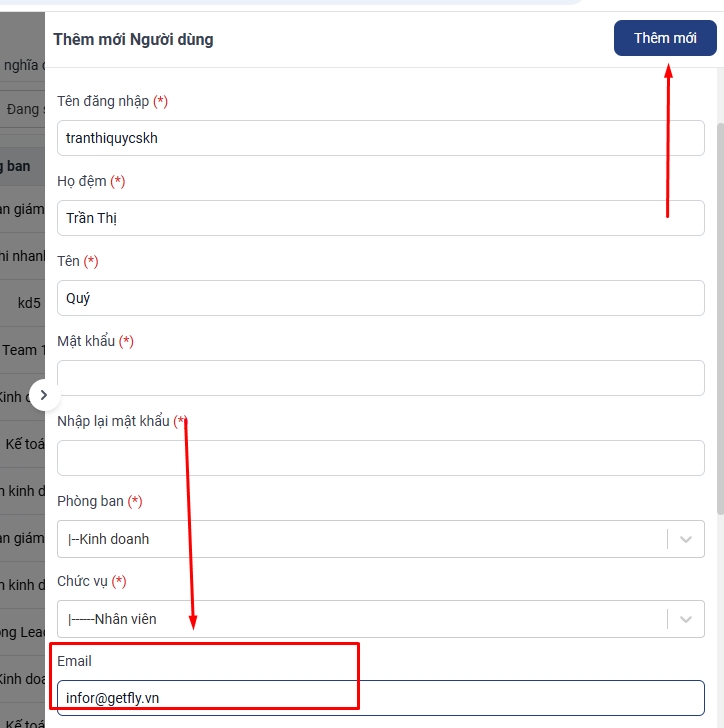Select the Team 1 row behind the panel
724x728 pixels.
(x=20, y=350)
